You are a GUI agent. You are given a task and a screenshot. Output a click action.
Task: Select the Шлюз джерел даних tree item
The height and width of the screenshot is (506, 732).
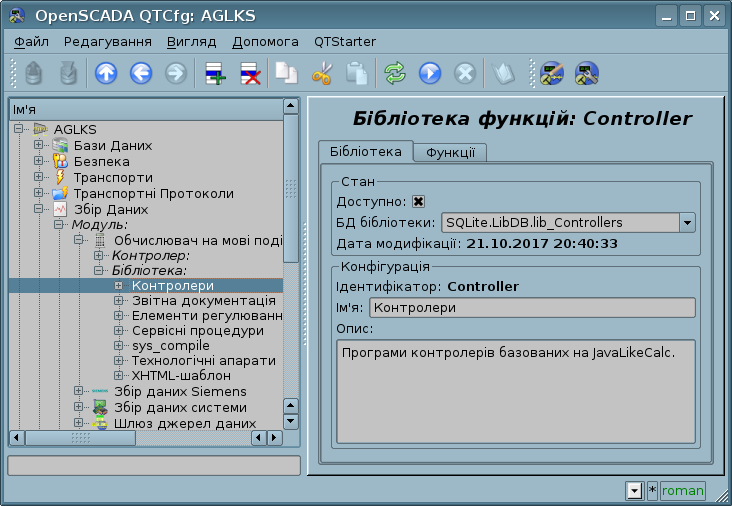click(185, 423)
